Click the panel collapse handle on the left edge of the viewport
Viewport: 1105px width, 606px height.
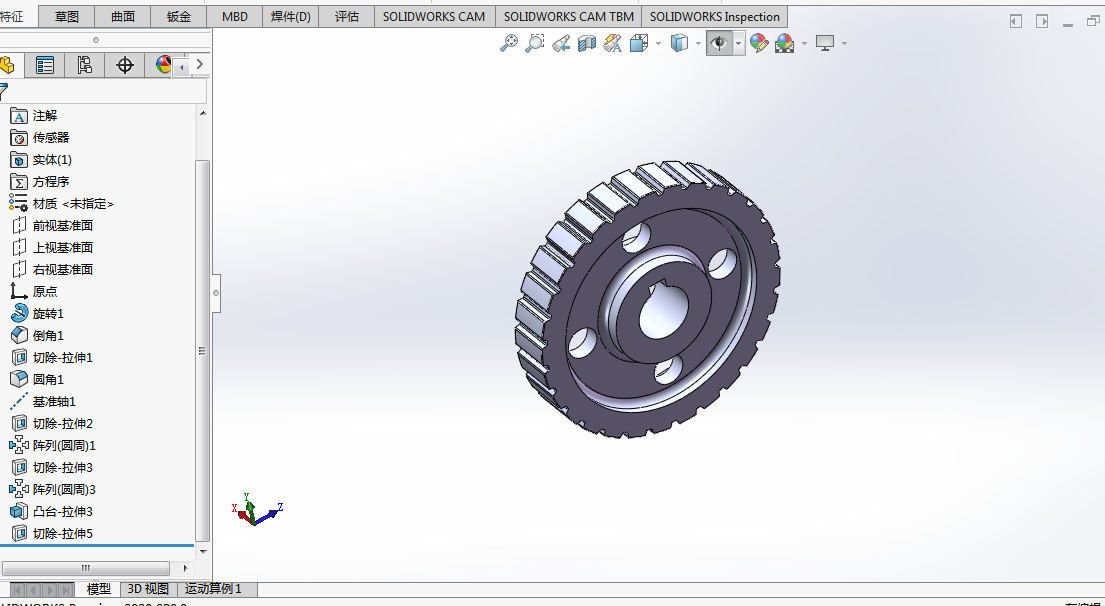[216, 292]
